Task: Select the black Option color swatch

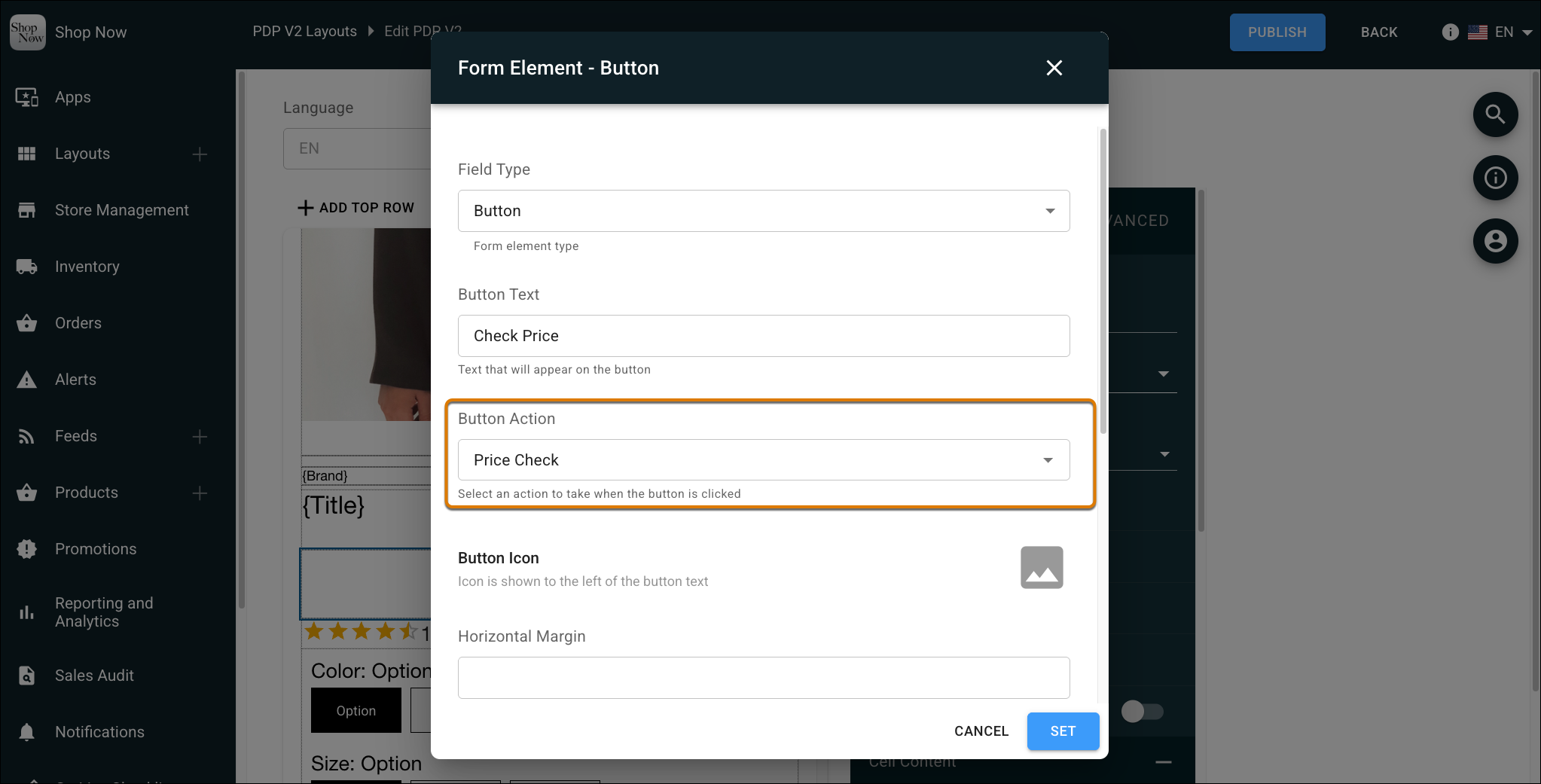Action: [356, 710]
